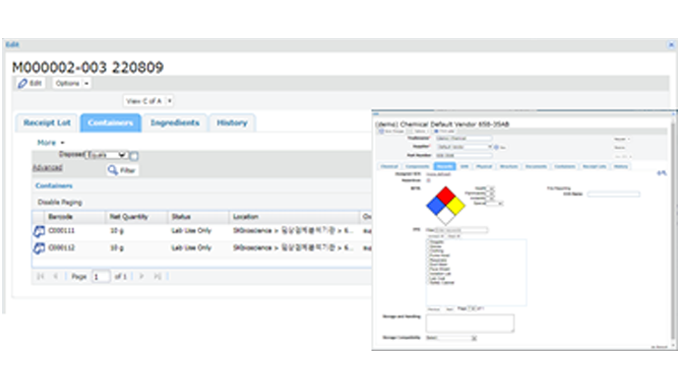The width and height of the screenshot is (680, 388).
Task: Switch to the Receipt Lot tab
Action: [47, 123]
